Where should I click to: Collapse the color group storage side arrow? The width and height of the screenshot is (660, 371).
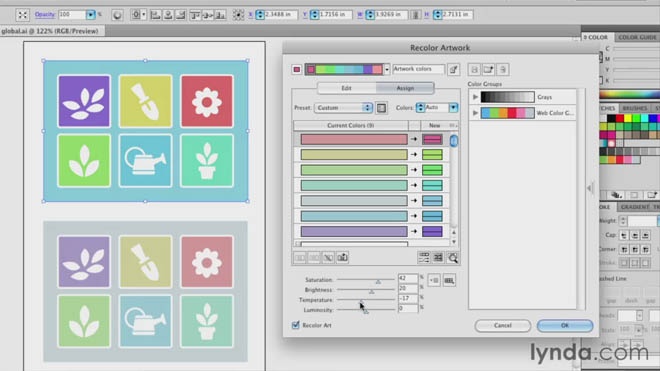pyautogui.click(x=590, y=188)
